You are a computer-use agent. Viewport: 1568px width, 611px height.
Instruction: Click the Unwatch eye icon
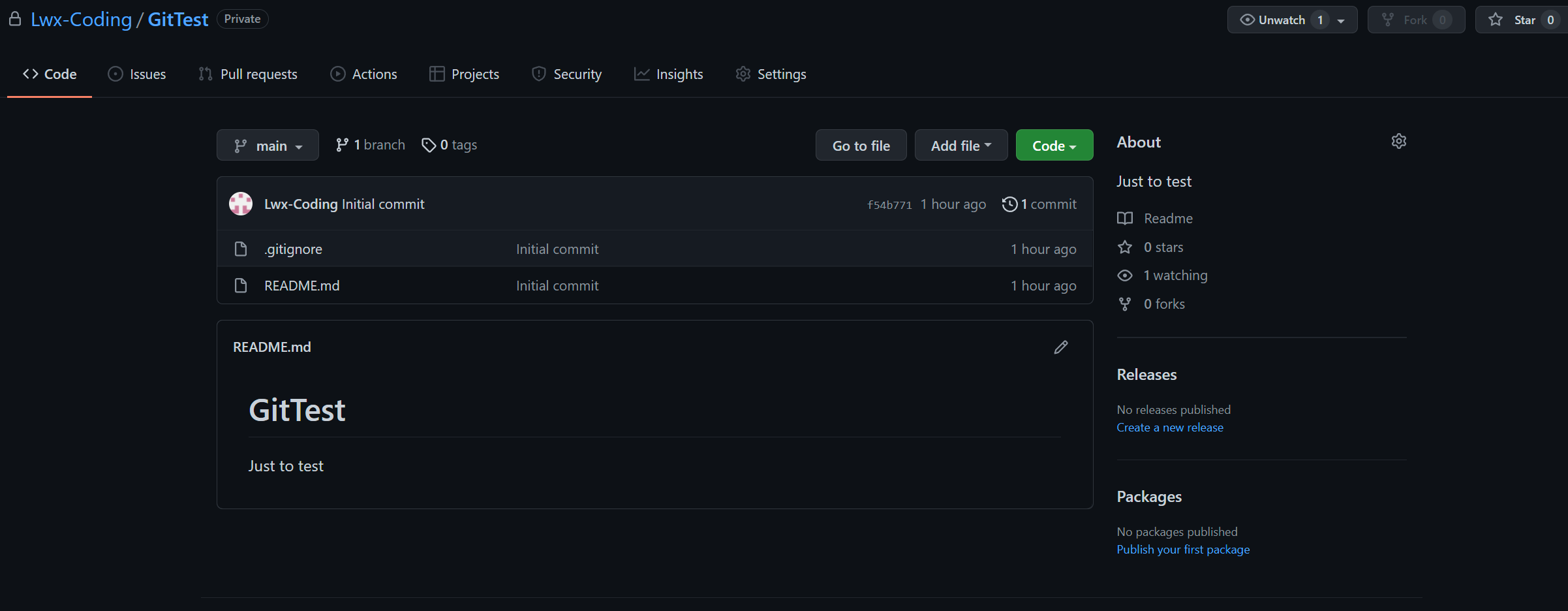pyautogui.click(x=1247, y=20)
